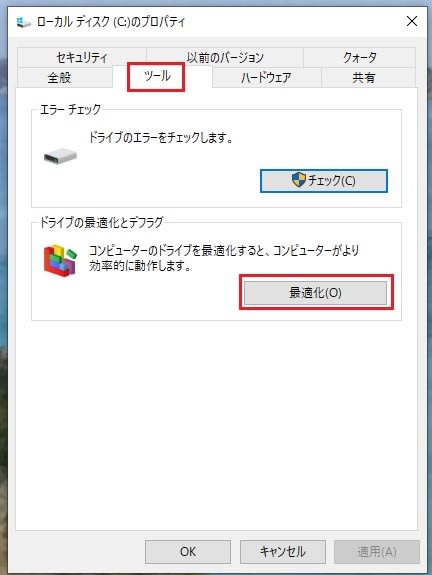Switch to the セキュリティ tab
Viewport: 432px width, 575px height.
(x=81, y=57)
